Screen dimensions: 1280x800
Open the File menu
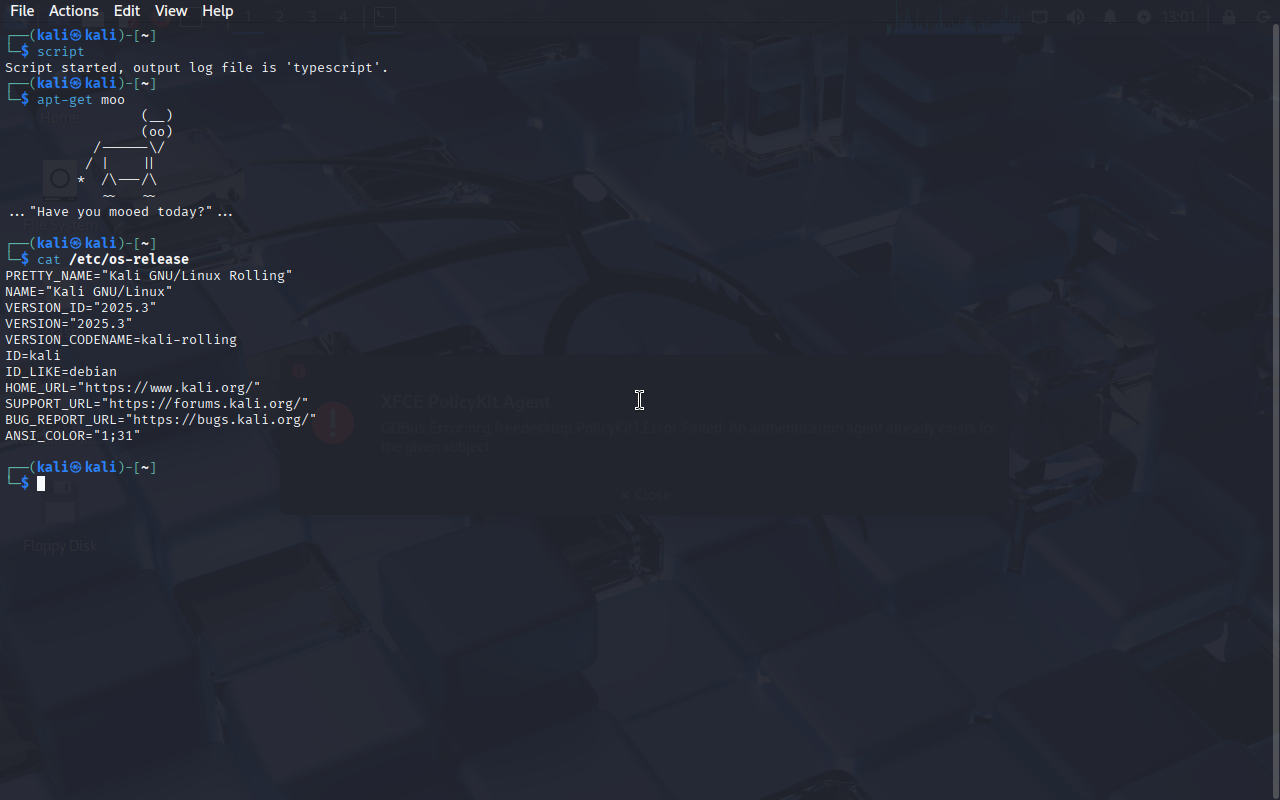[22, 11]
